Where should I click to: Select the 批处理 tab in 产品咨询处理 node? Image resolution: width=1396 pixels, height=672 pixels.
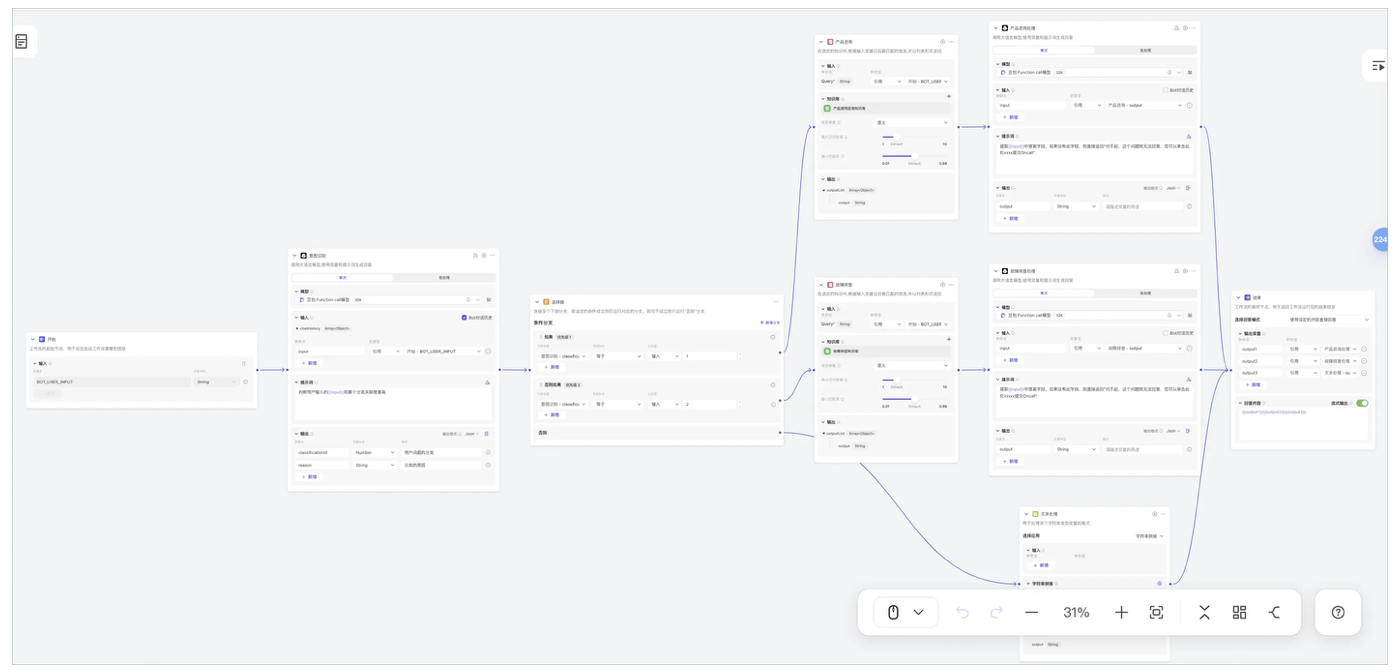(1146, 49)
